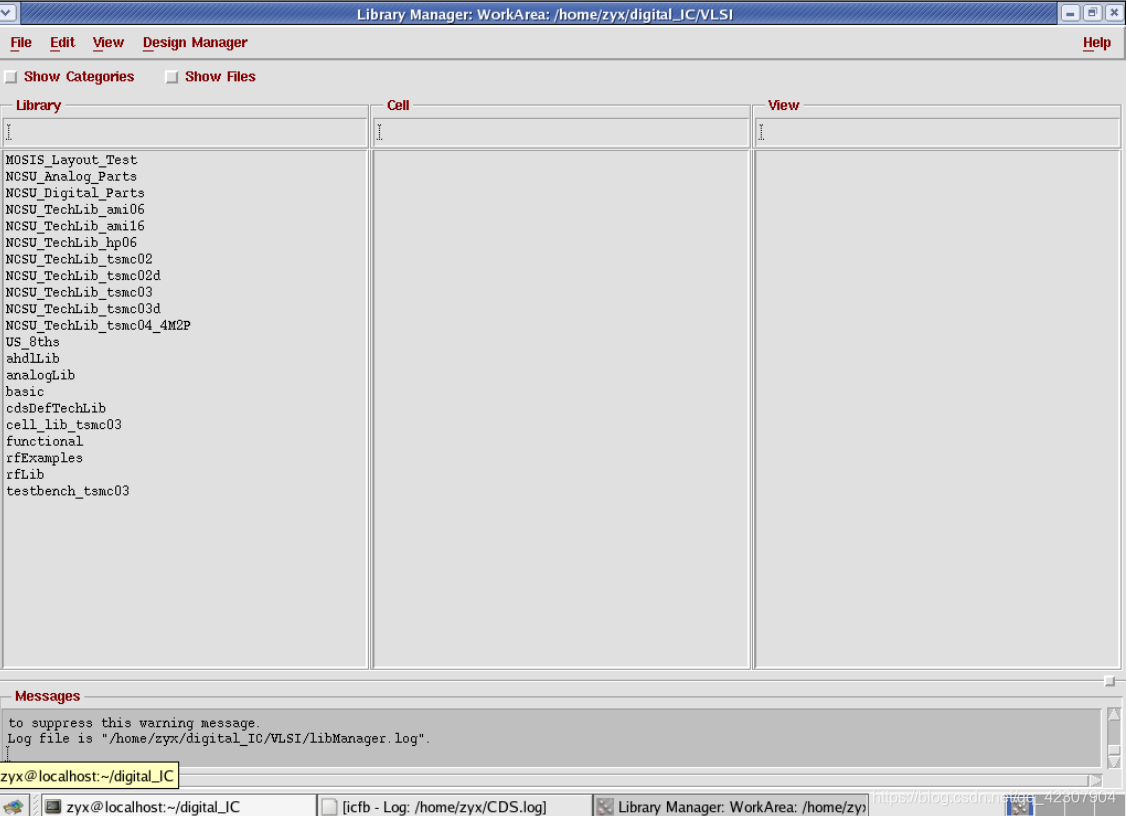Open the Help menu

coord(1096,43)
